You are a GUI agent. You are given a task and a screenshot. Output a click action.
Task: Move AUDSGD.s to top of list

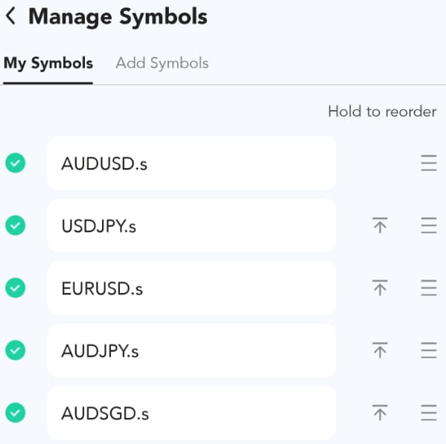click(380, 413)
